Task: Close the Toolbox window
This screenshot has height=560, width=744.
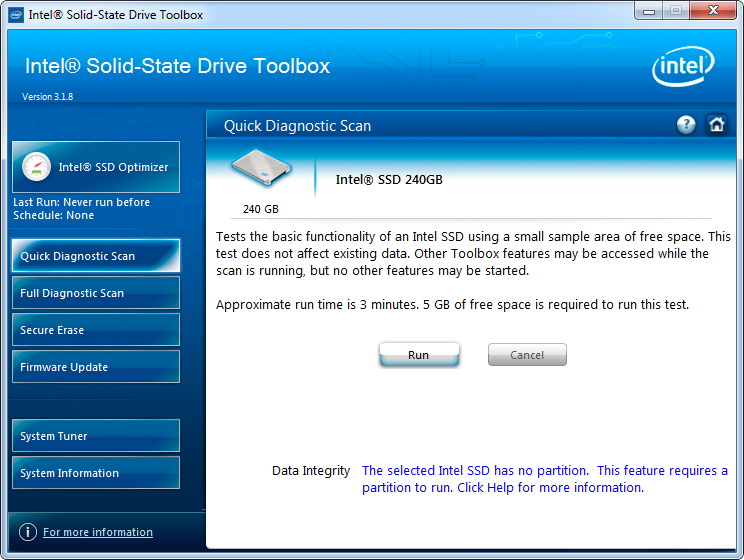Action: 713,11
